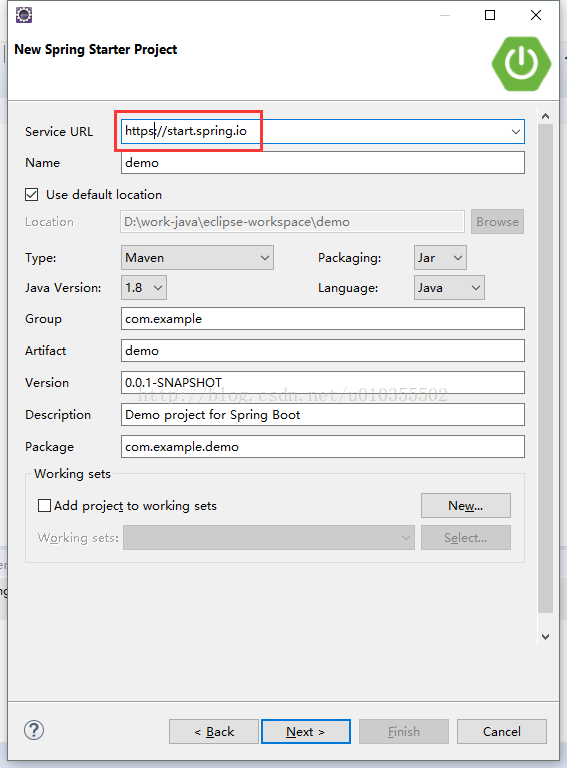567x768 pixels.
Task: Click the Working sets group label
Action: (x=72, y=474)
